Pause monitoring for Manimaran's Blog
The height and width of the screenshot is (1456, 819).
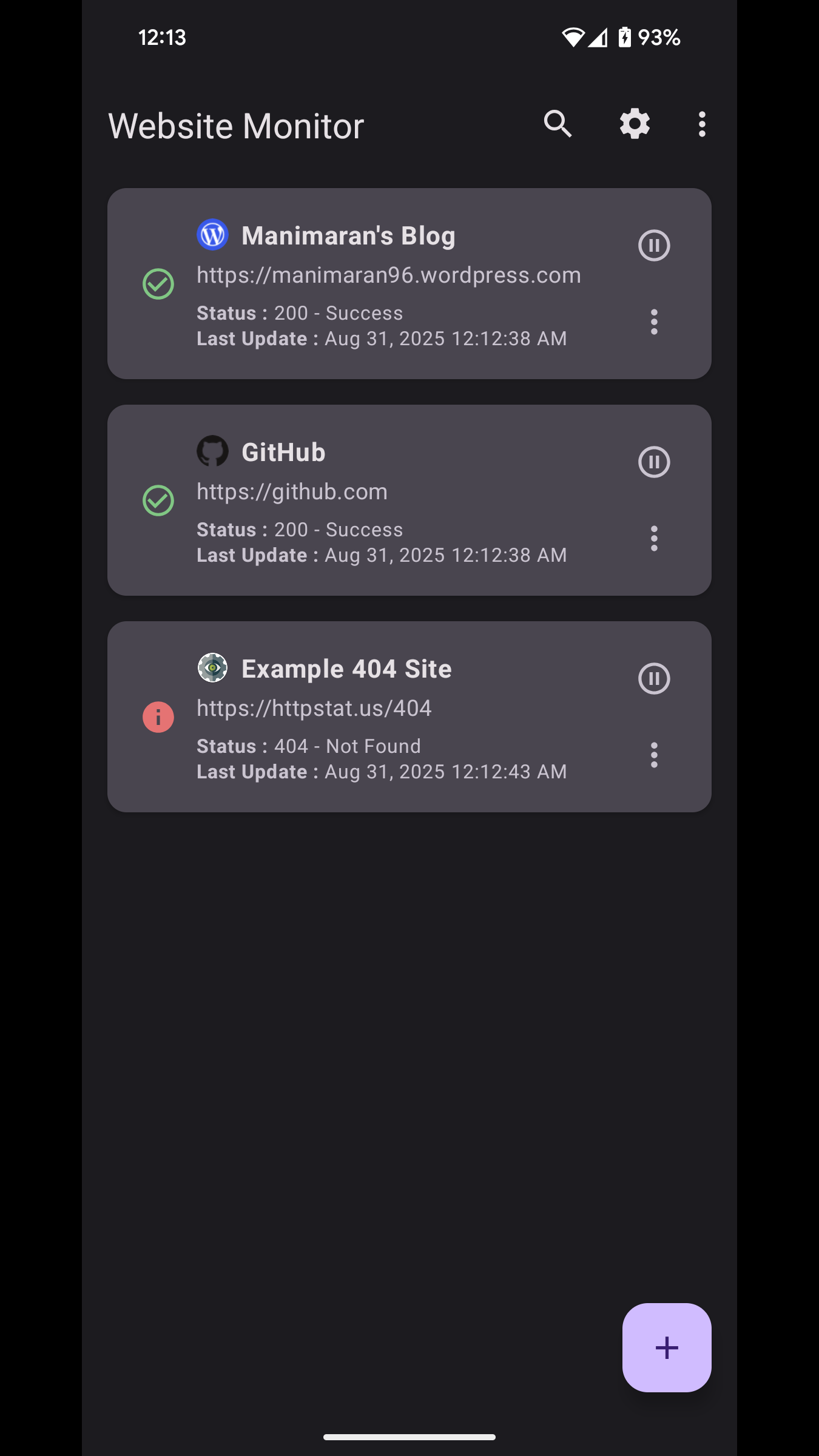pyautogui.click(x=654, y=246)
